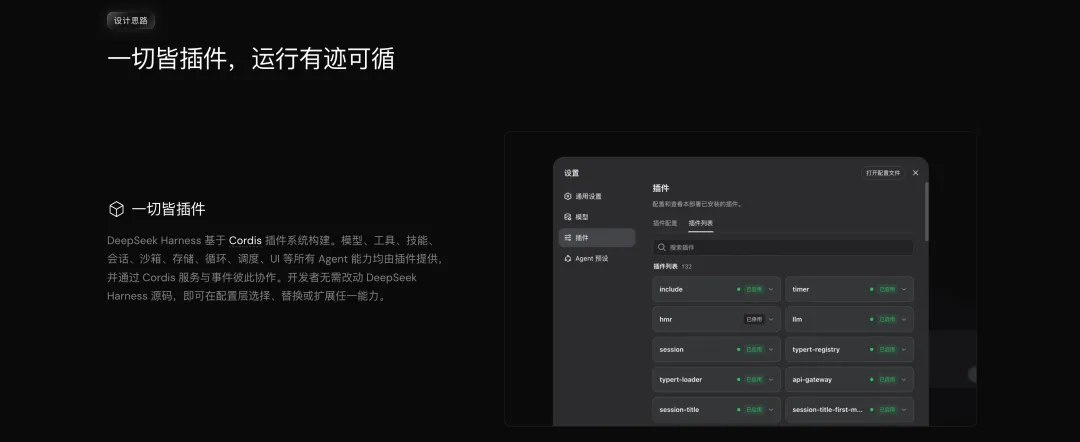This screenshot has height=442, width=1080.
Task: Click the 'include' plugin name
Action: (x=671, y=289)
